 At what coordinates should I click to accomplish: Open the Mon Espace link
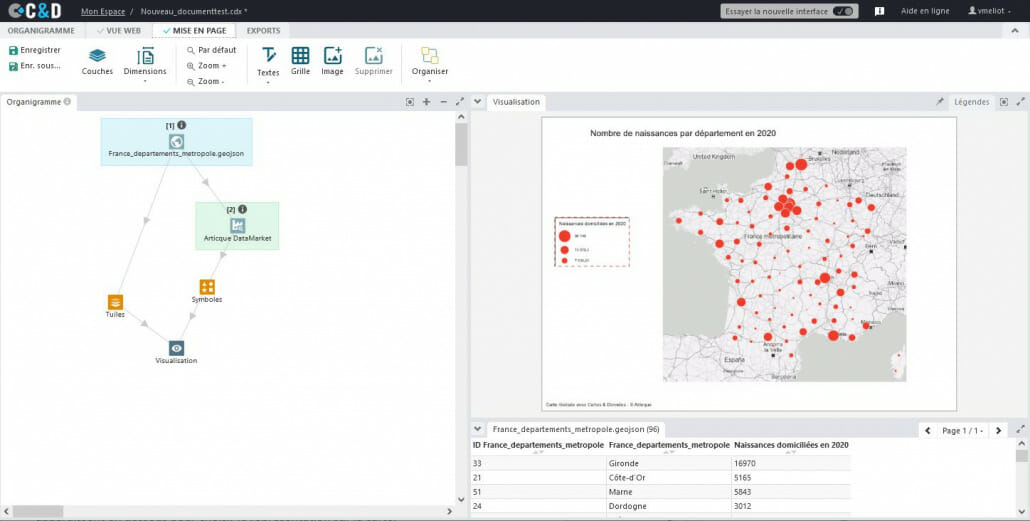(101, 11)
